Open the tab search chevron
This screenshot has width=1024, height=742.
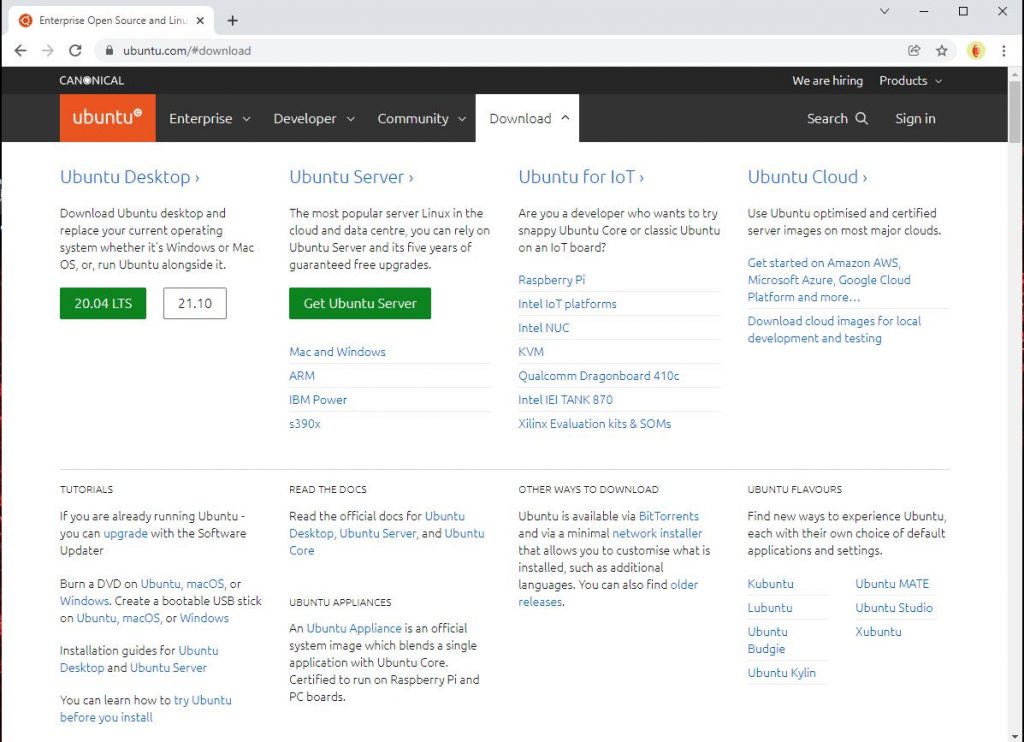click(x=884, y=11)
